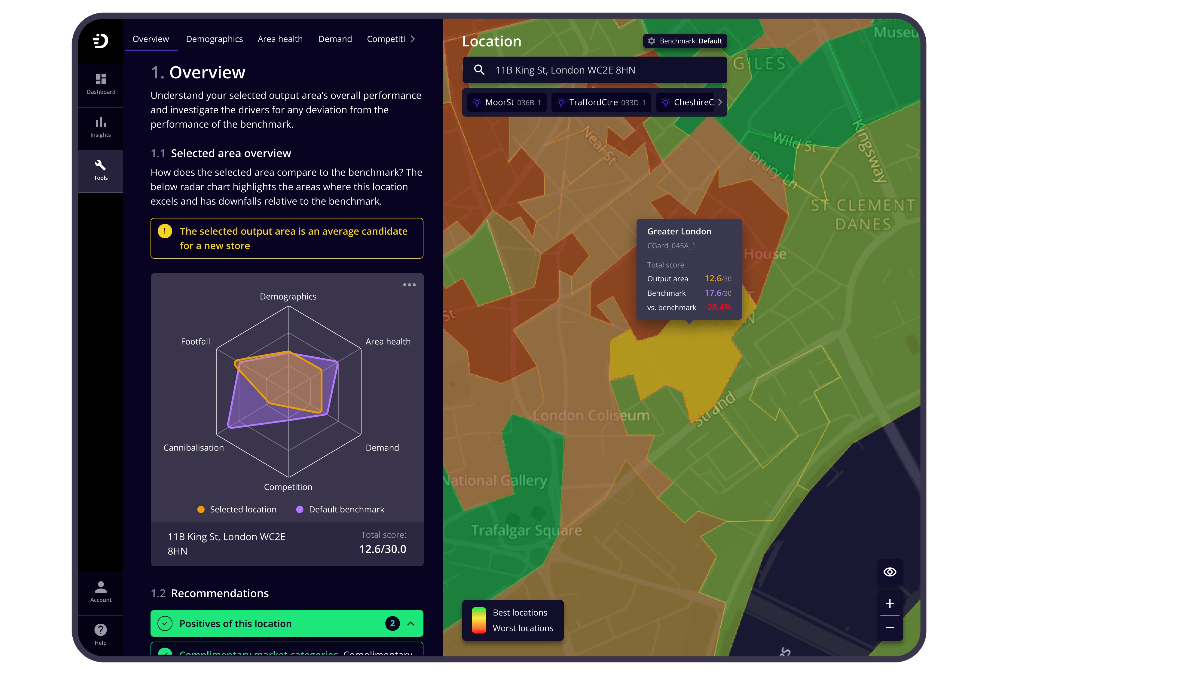Click the checkmark icon in Positives bar
Image resolution: width=1200 pixels, height=675 pixels.
165,623
